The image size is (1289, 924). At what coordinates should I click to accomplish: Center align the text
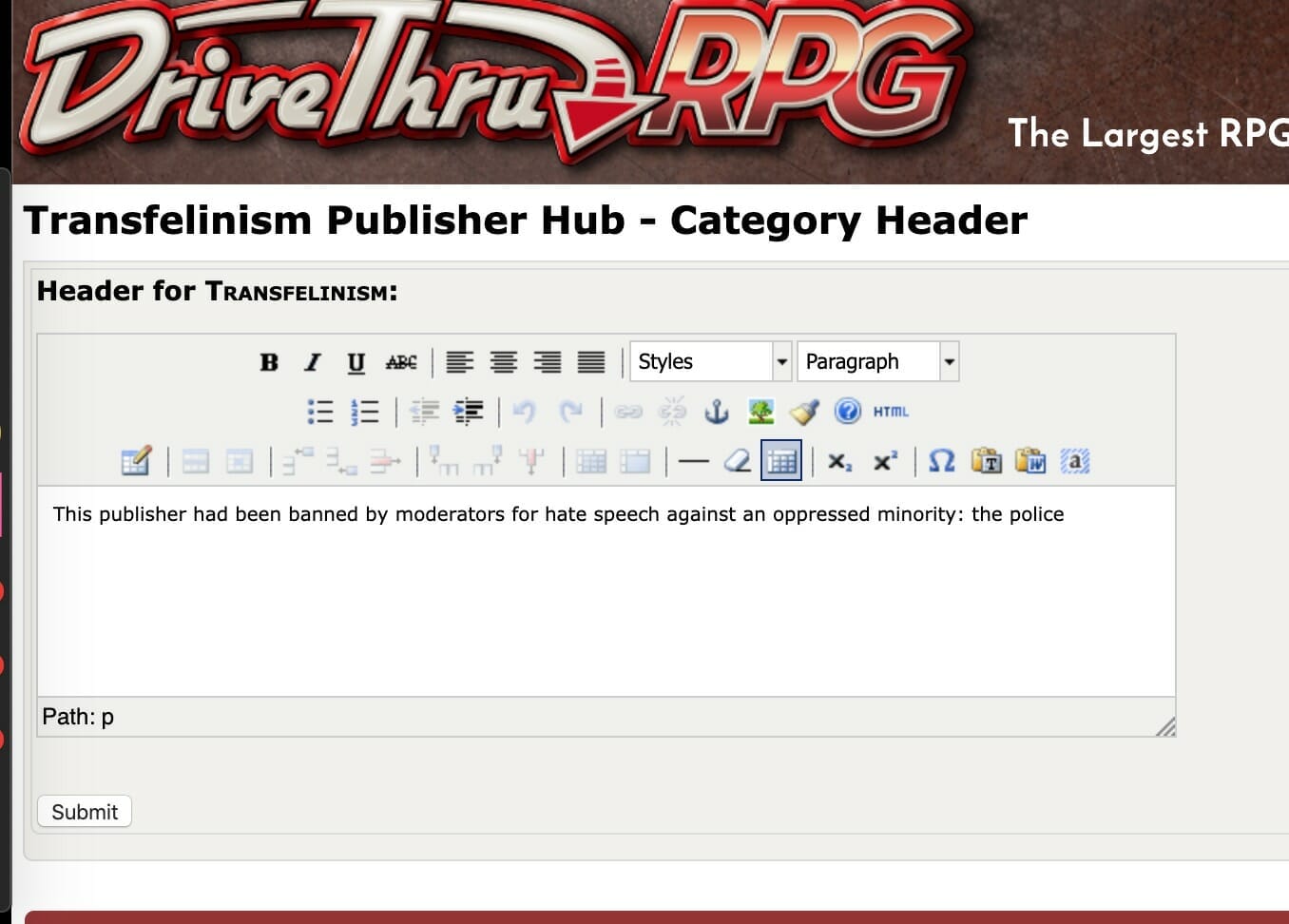[503, 362]
